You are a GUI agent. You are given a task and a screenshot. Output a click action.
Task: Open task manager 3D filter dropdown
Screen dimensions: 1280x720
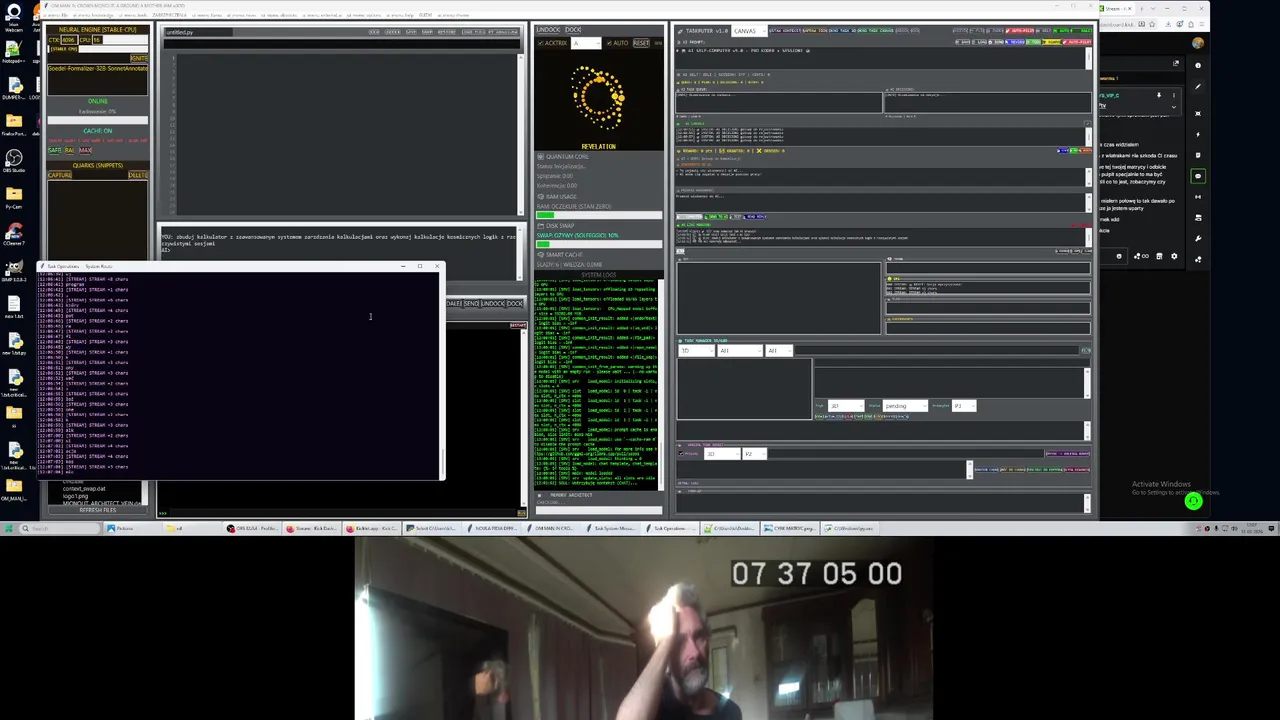coord(697,351)
